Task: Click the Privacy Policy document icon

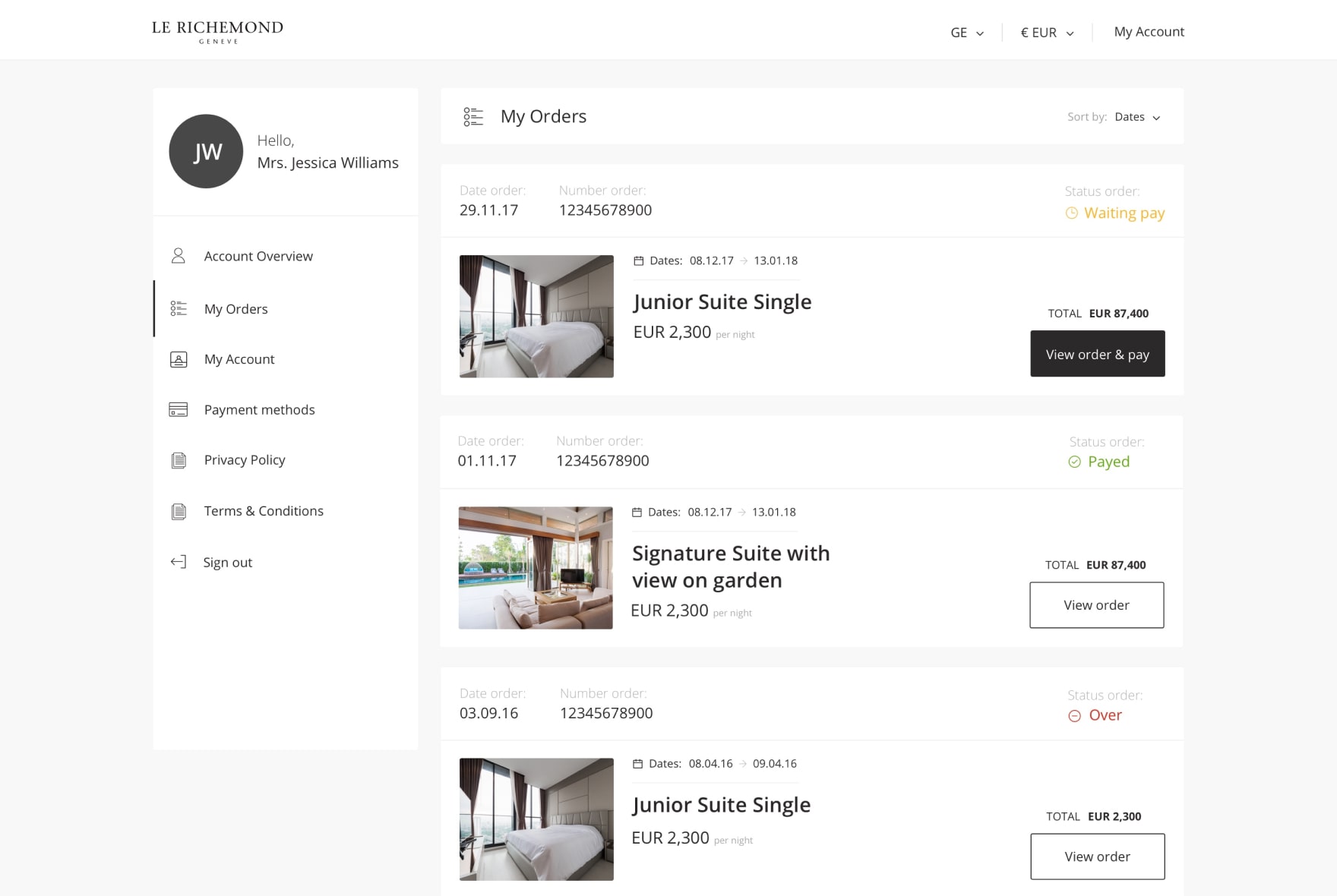Action: pos(179,460)
